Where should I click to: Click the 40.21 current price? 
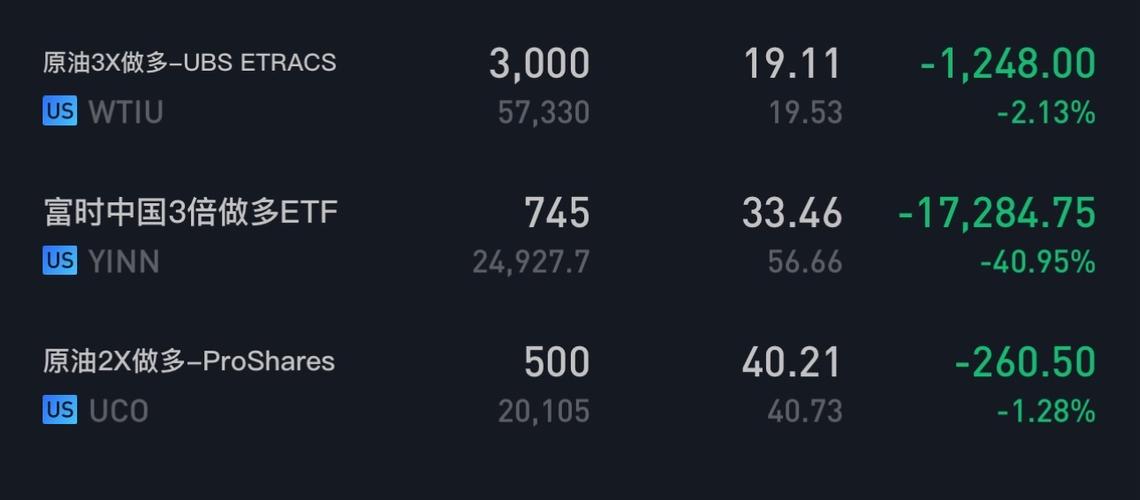tap(792, 362)
